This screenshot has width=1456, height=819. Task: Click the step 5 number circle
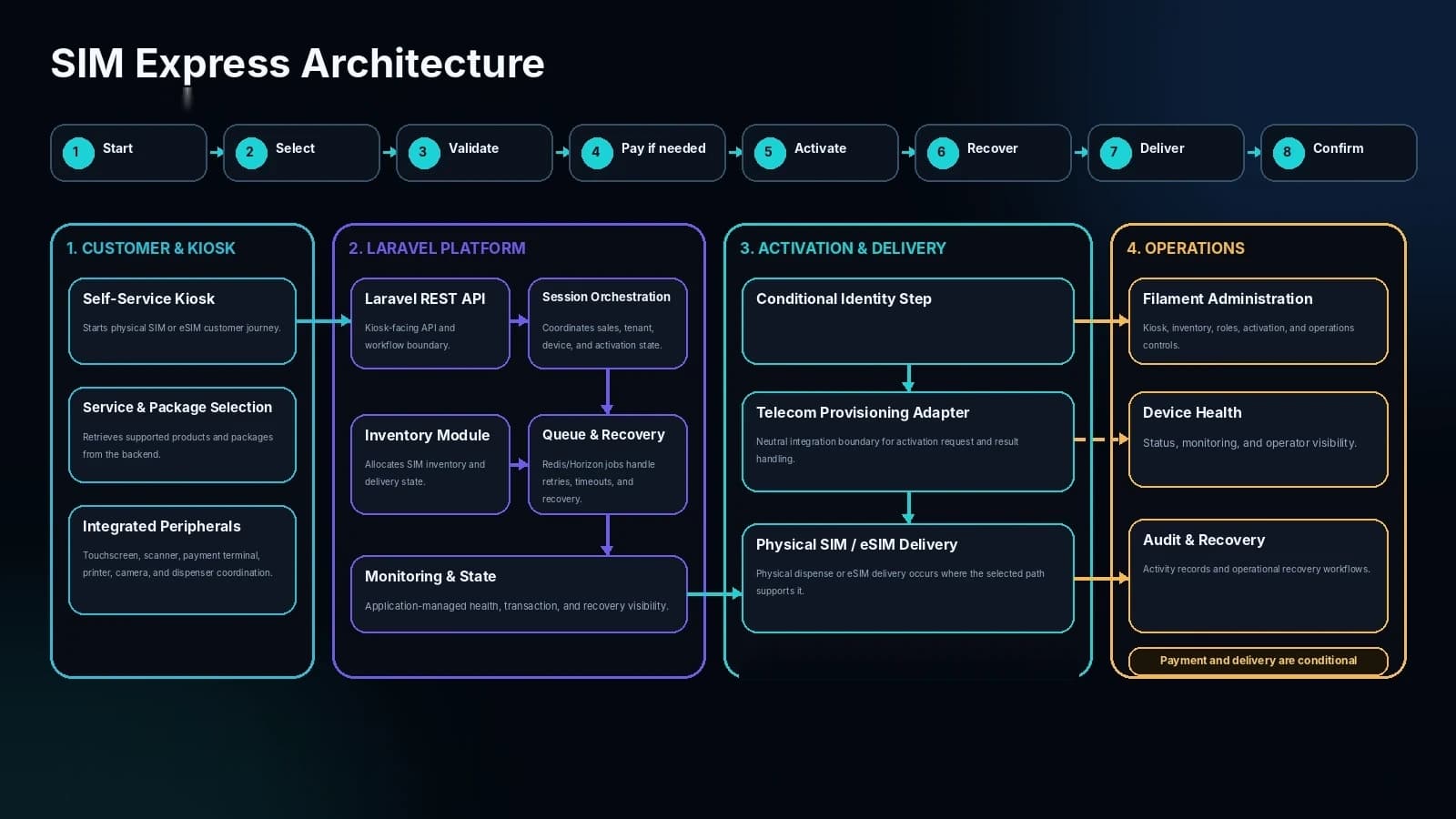(769, 152)
